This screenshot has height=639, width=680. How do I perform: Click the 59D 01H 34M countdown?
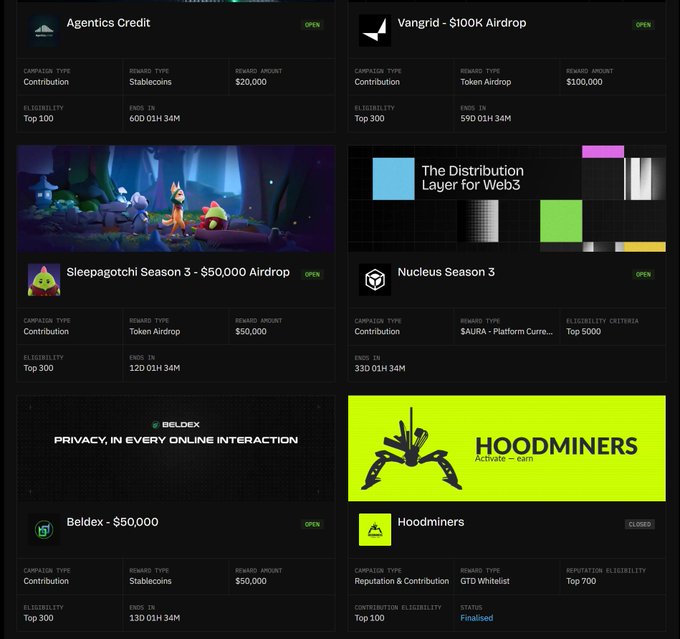485,118
